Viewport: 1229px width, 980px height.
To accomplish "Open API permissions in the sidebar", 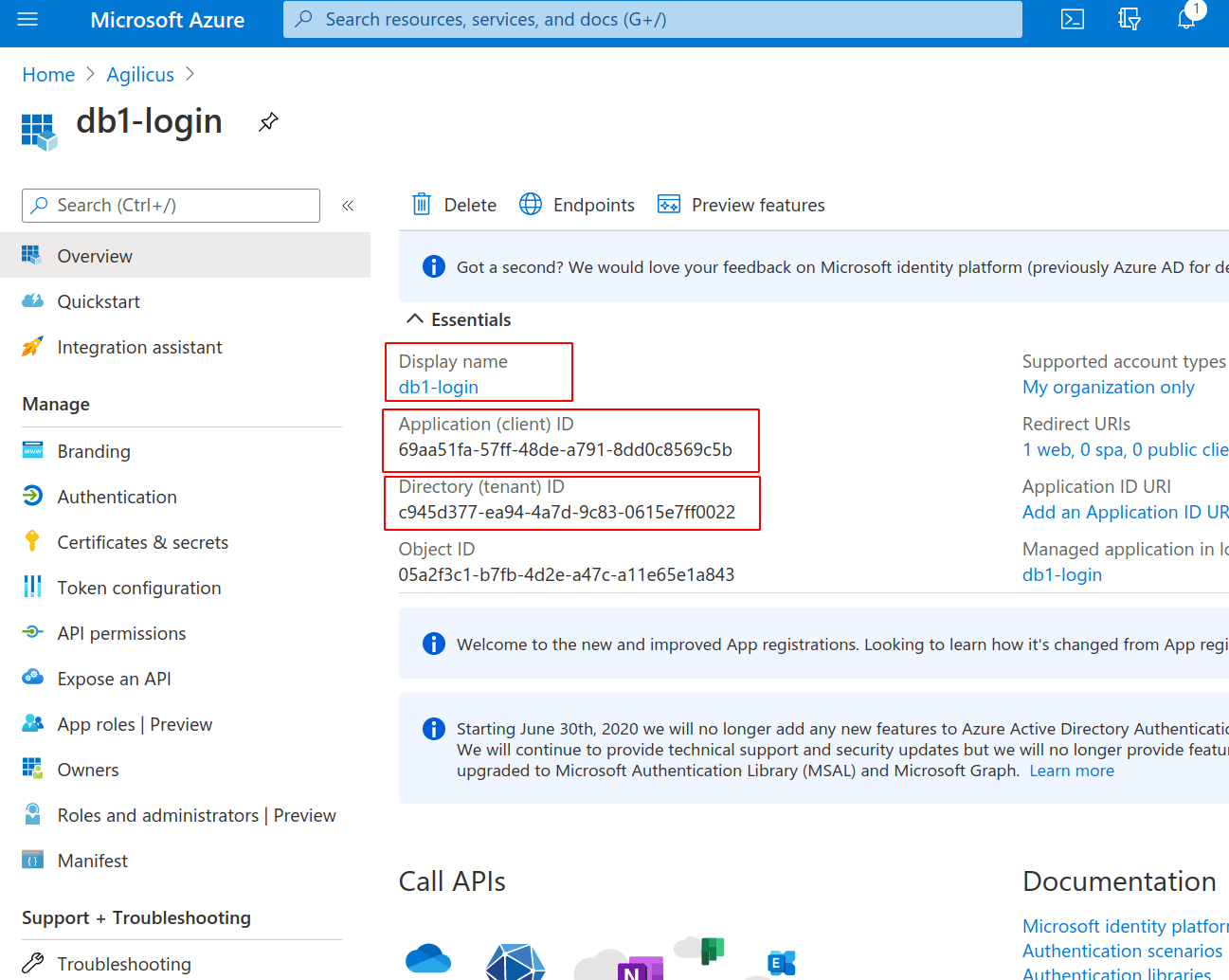I will tap(121, 633).
